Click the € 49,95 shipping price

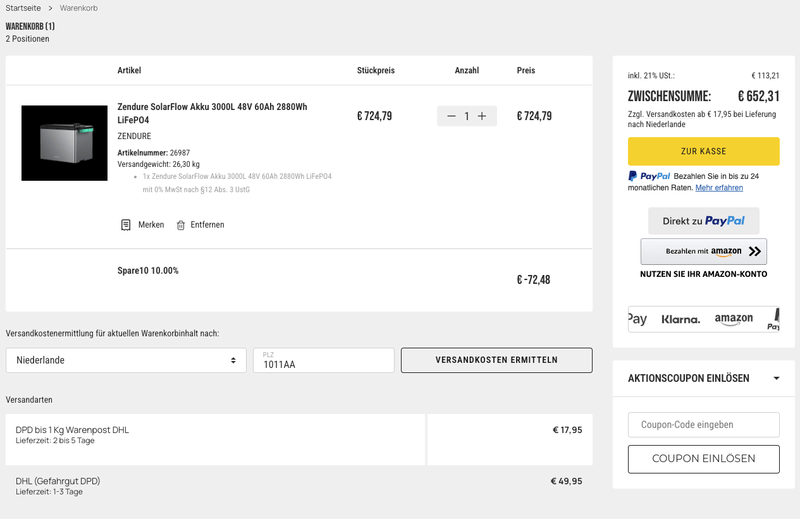click(566, 481)
